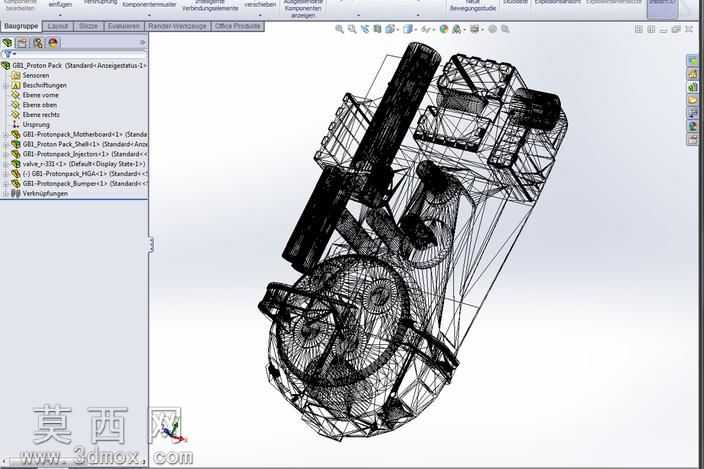
Task: Click the verschieben component button
Action: (260, 4)
